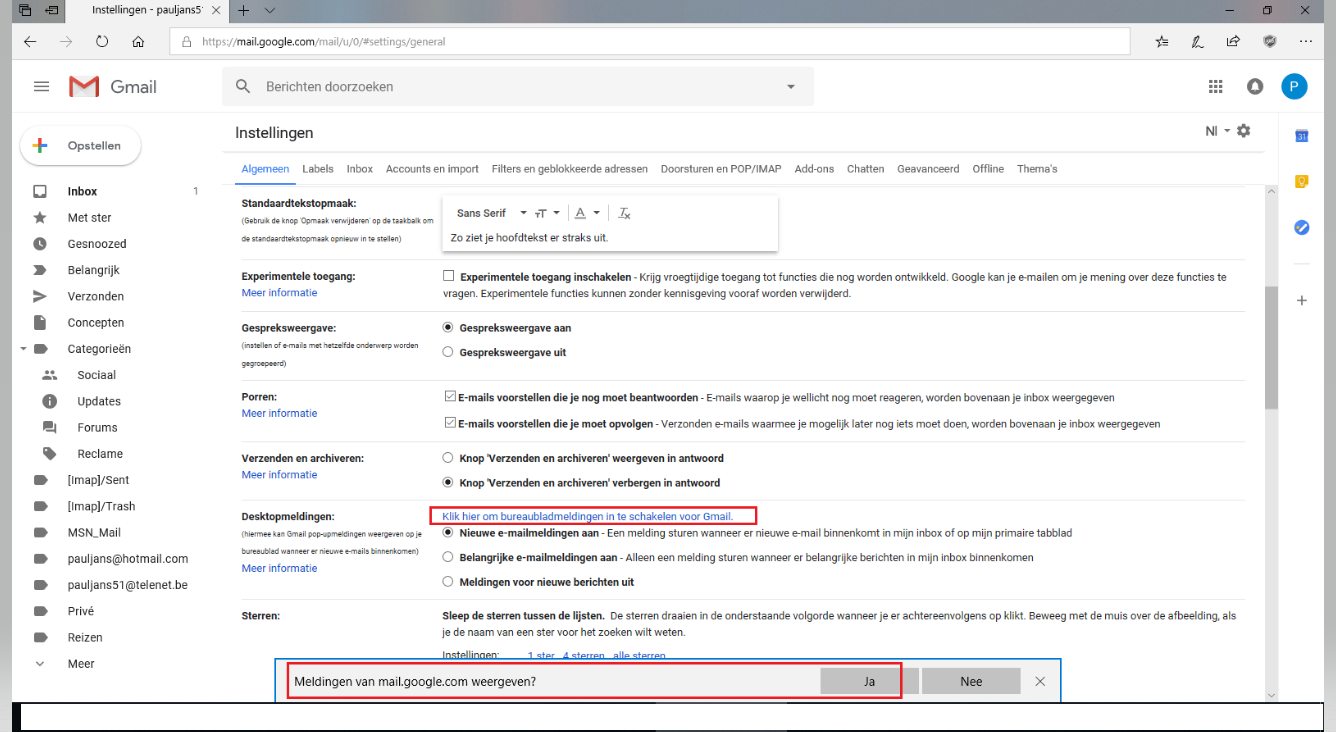Viewport: 1336px width, 732px height.
Task: Open the text size dropdown
Action: pyautogui.click(x=546, y=213)
